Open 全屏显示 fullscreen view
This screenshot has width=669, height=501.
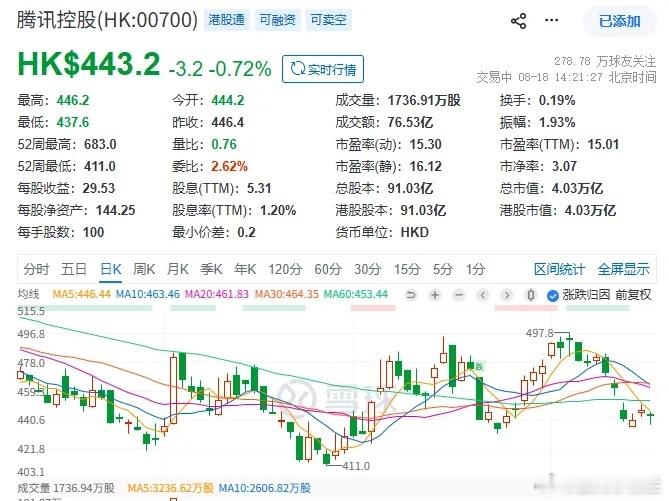click(623, 269)
